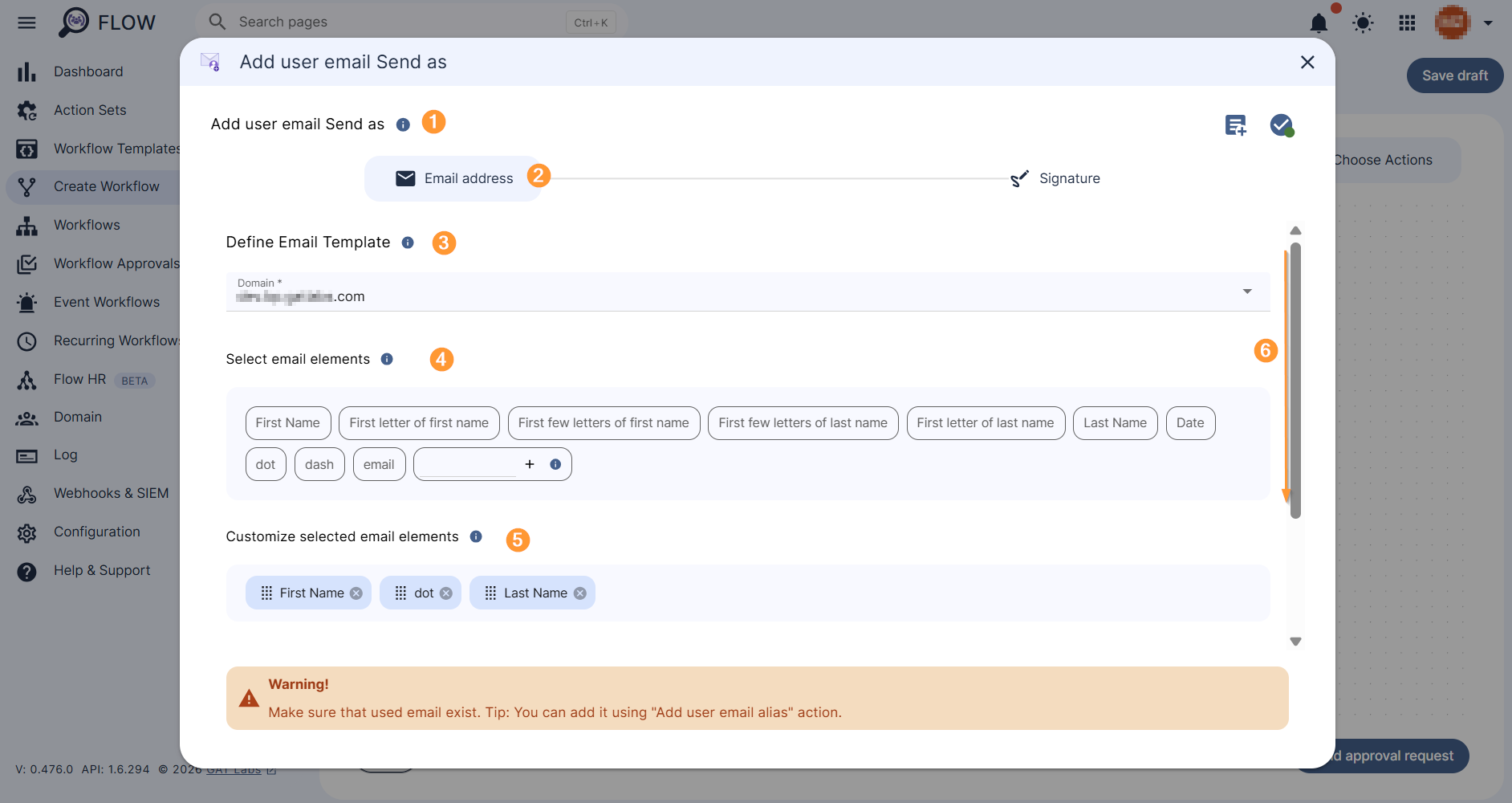Expand the account dropdown arrow
This screenshot has width=1512, height=803.
1488,23
